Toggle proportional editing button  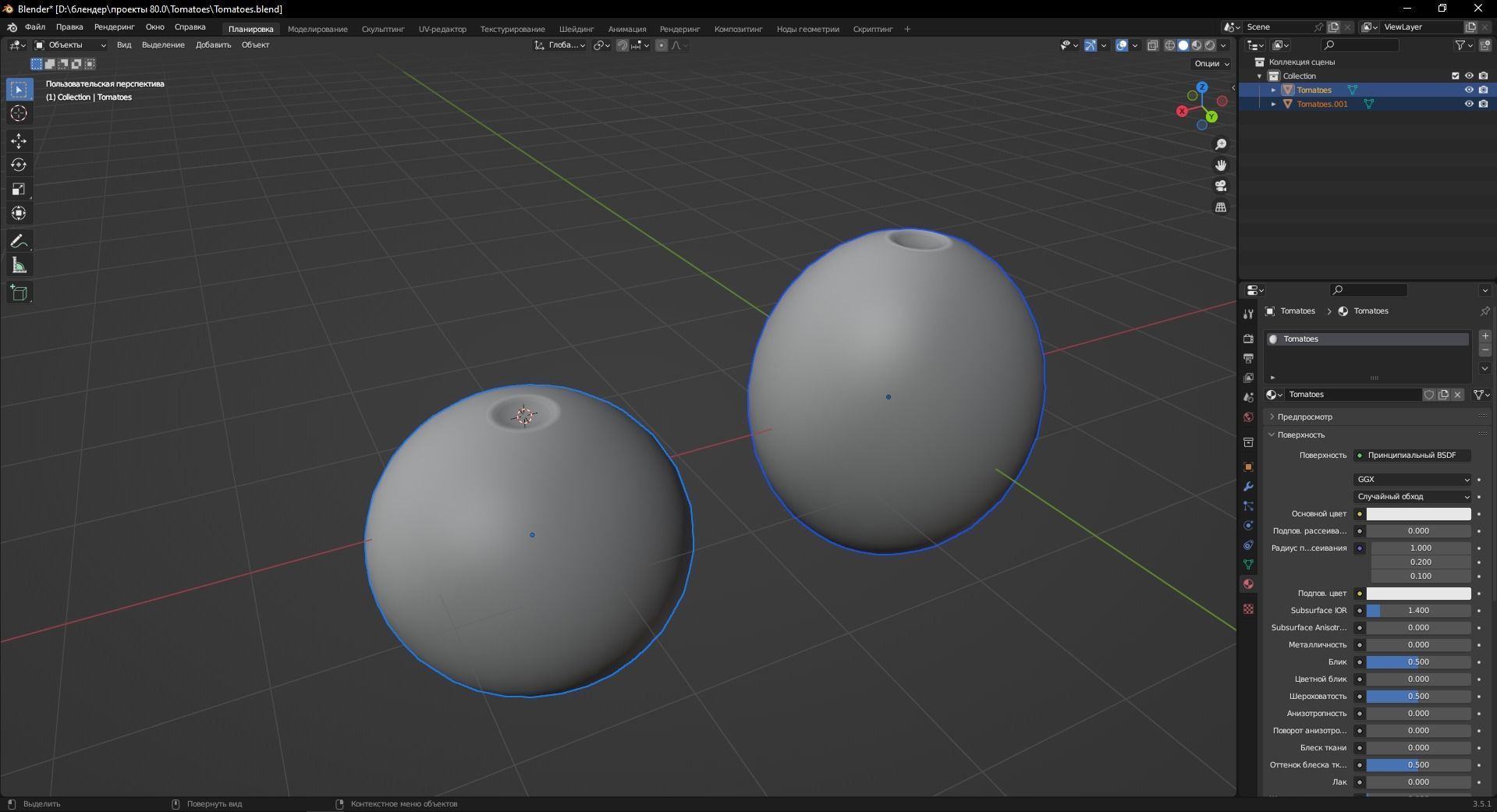(662, 45)
